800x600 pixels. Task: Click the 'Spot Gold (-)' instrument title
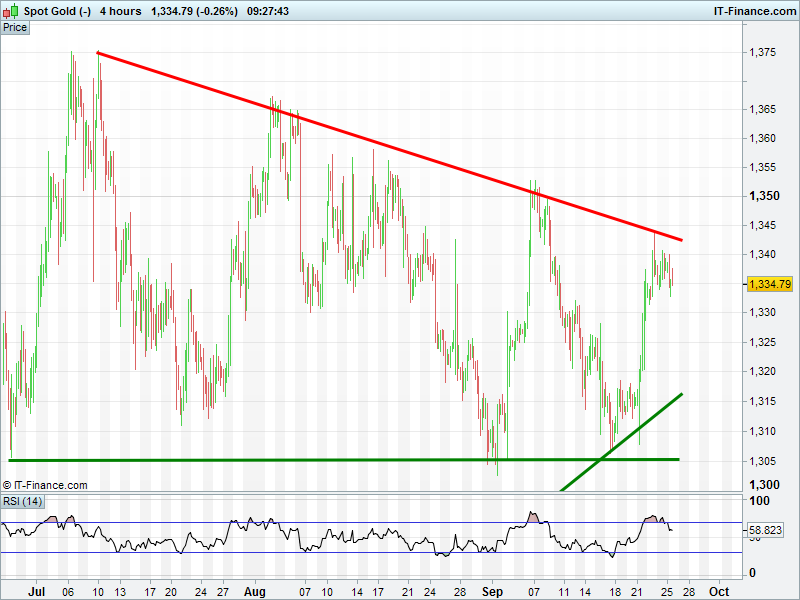(x=58, y=11)
